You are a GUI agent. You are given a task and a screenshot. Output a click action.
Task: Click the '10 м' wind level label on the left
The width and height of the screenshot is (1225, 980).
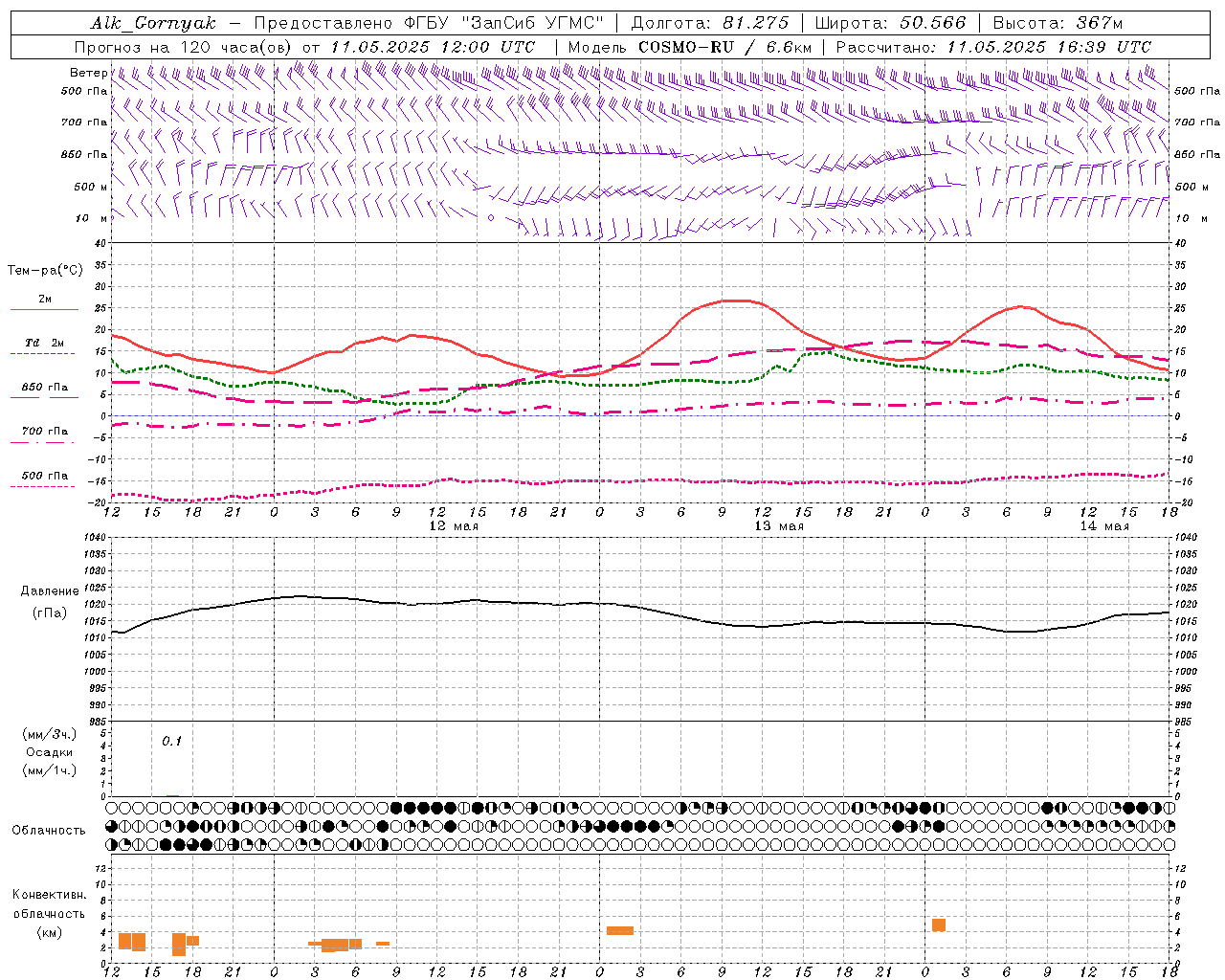[x=92, y=219]
